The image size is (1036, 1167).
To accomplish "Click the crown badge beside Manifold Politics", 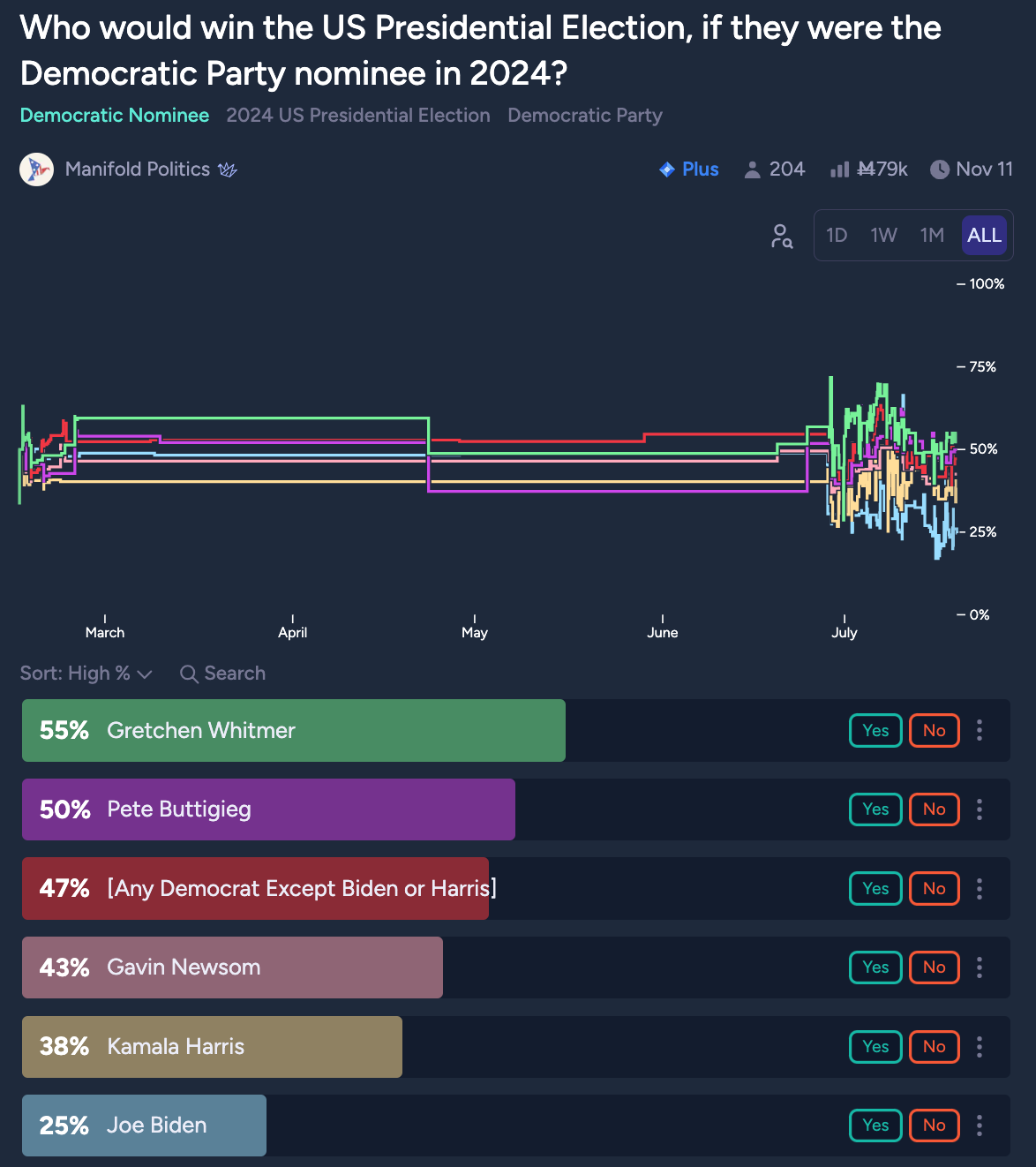I will click(228, 169).
